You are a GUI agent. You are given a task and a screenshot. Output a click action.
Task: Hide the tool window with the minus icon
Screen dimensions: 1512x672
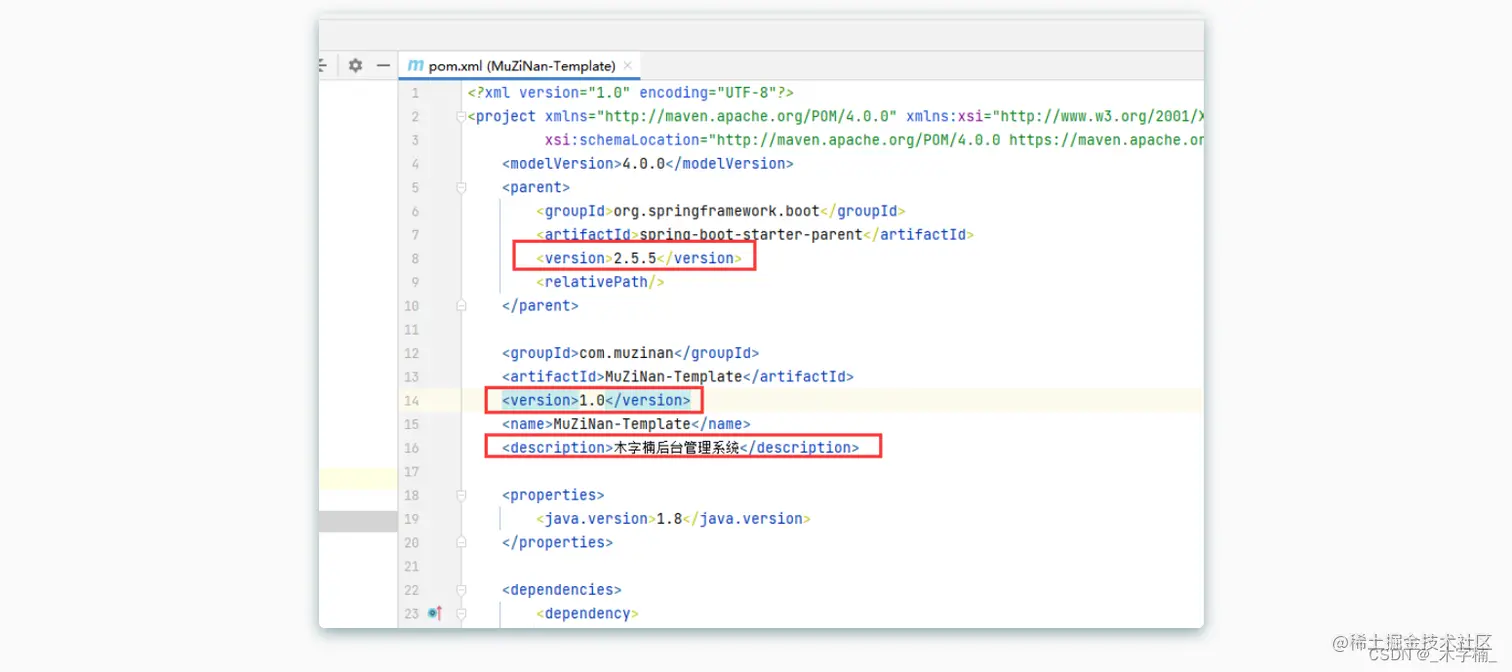[x=383, y=66]
